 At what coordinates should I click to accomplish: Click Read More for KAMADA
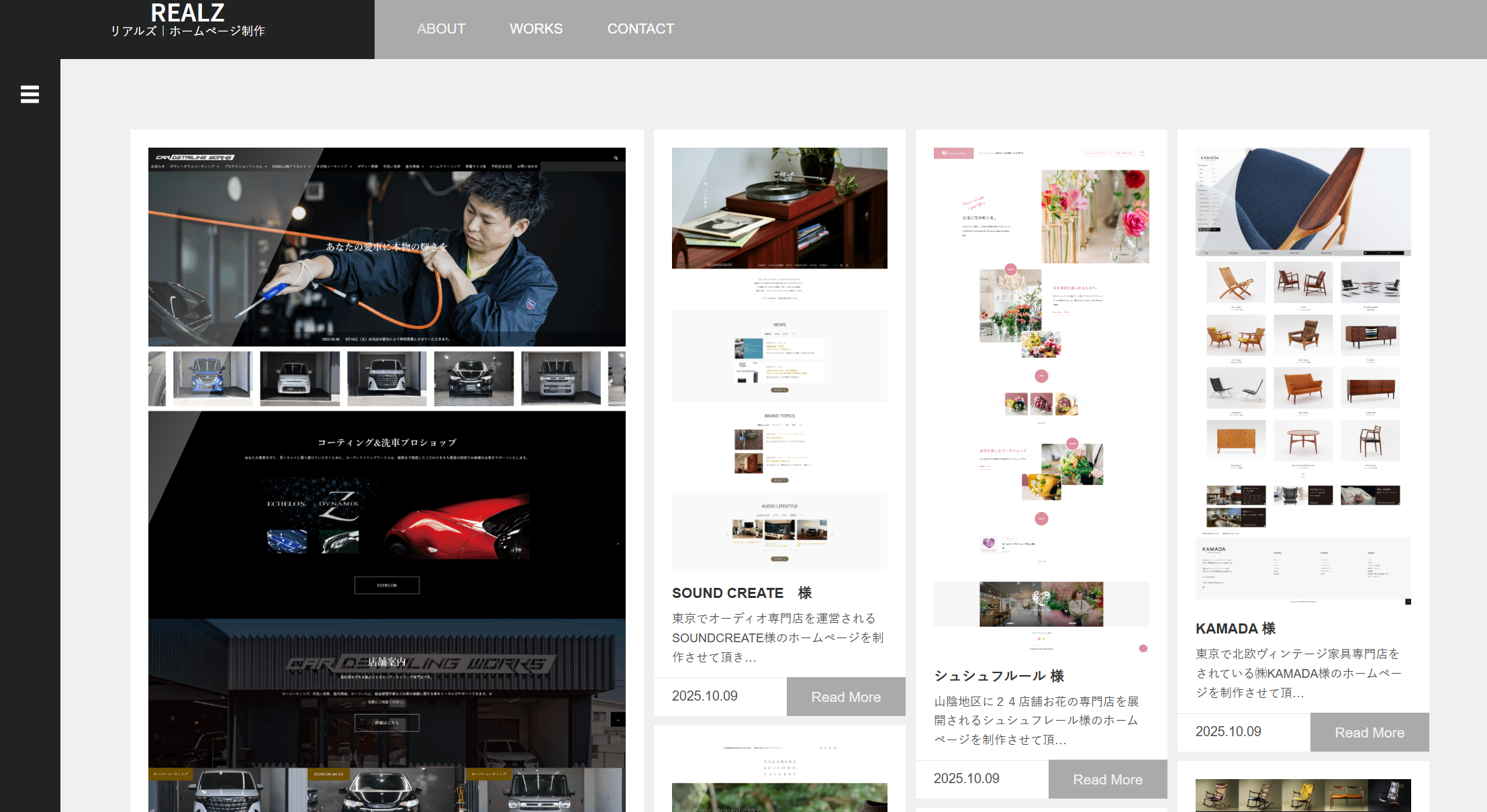point(1369,732)
